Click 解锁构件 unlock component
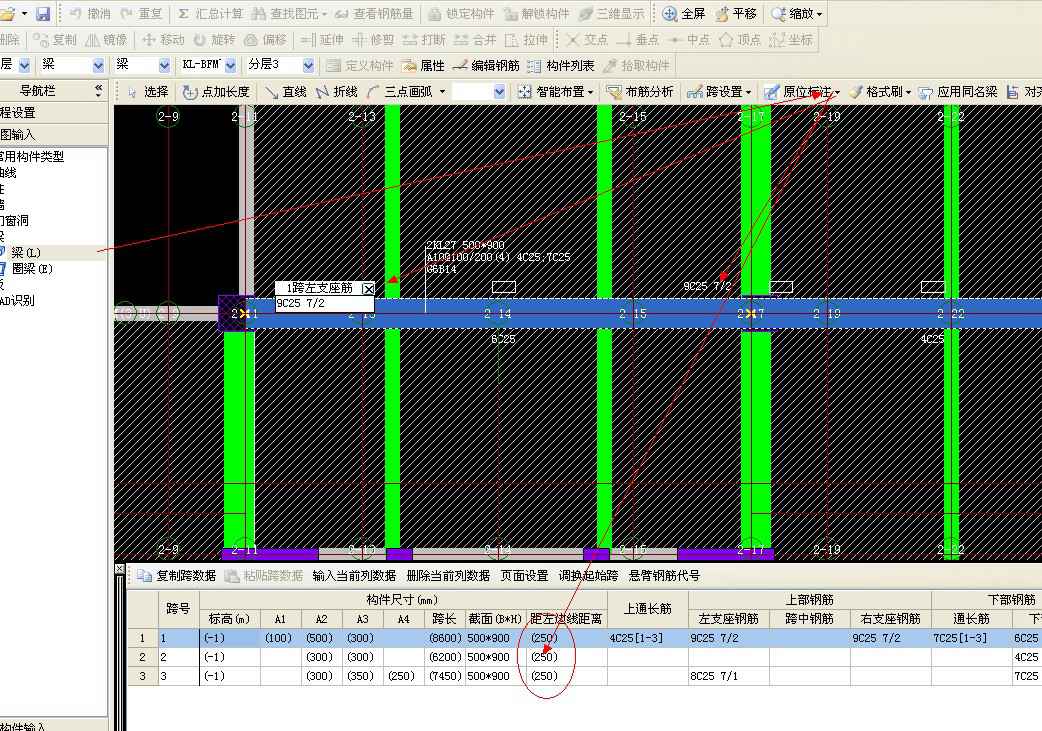The image size is (1042, 731). [x=536, y=13]
